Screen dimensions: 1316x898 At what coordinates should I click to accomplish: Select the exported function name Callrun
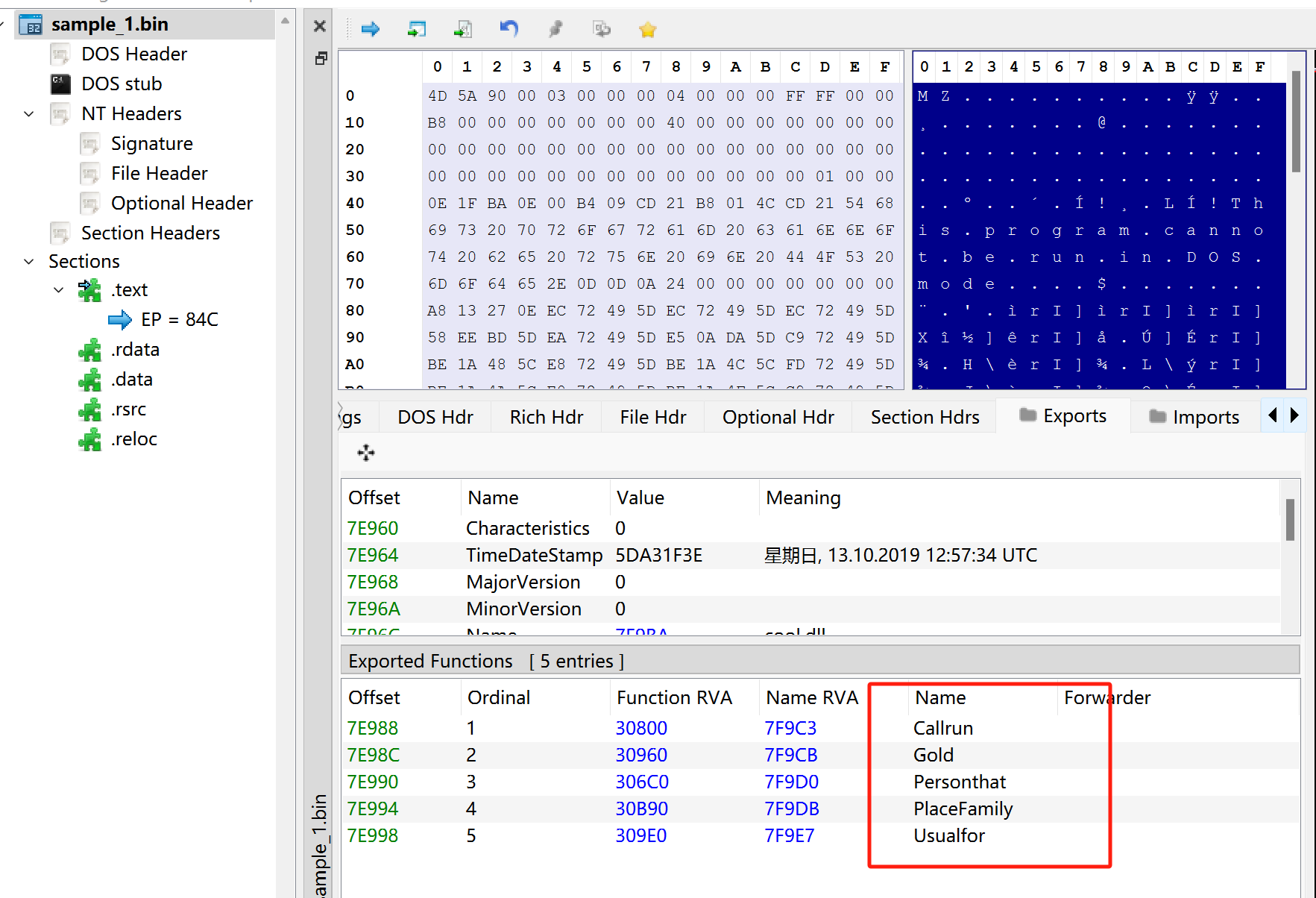point(943,728)
